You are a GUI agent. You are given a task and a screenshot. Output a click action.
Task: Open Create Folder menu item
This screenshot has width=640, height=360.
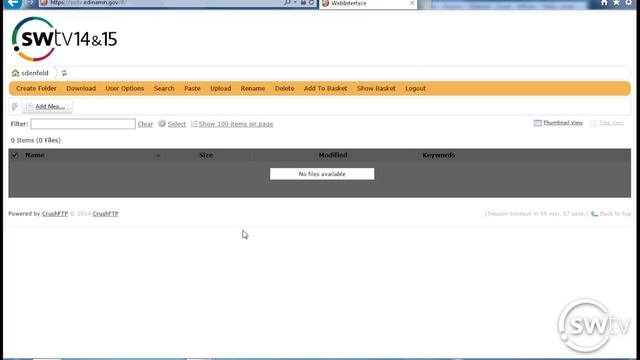click(36, 88)
